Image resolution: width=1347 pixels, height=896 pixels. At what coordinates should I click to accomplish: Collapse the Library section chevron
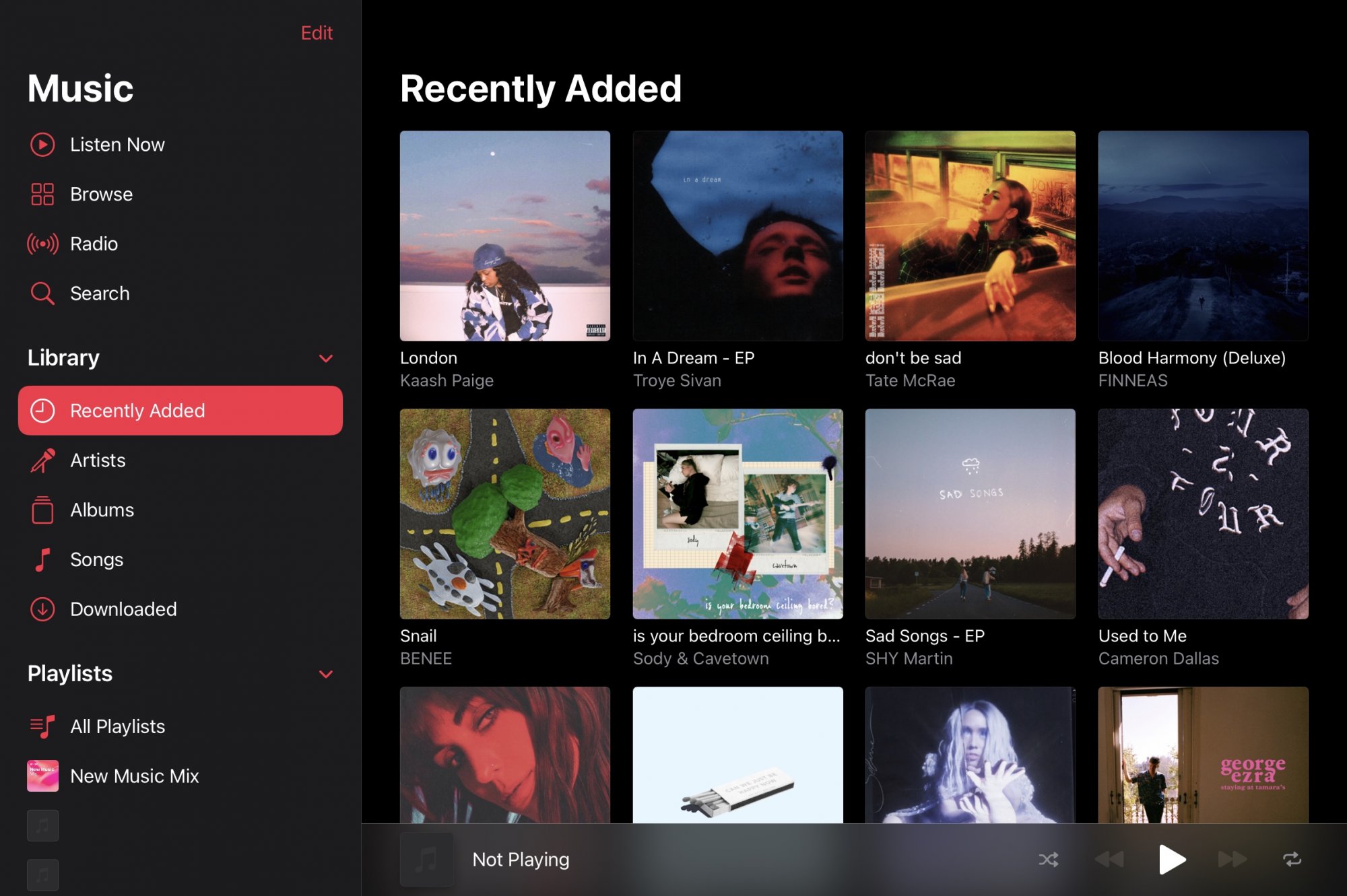[326, 358]
